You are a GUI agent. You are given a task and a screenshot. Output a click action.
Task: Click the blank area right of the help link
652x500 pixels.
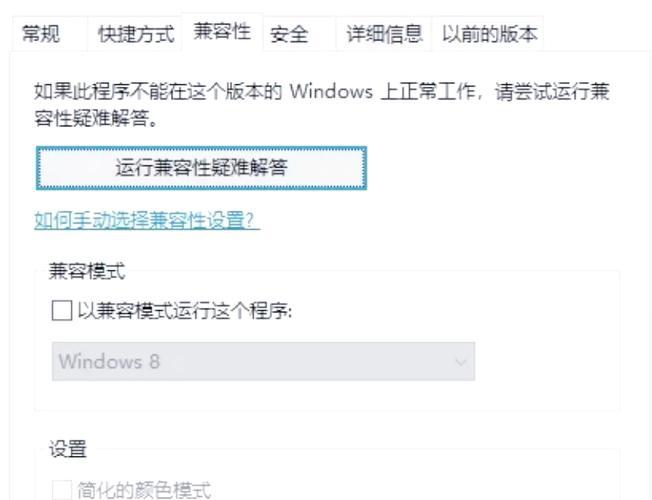(x=437, y=220)
